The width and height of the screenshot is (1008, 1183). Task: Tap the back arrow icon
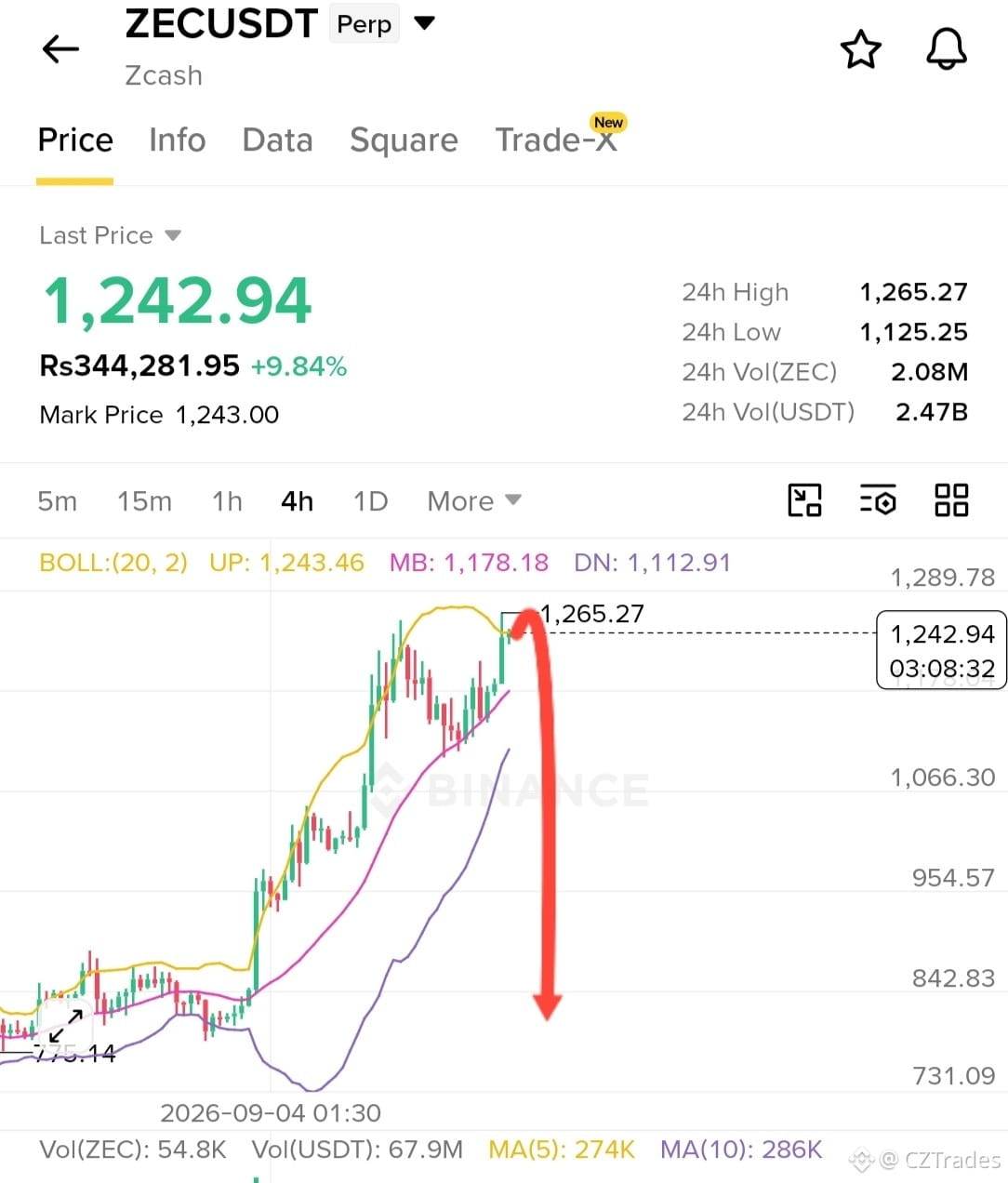click(x=60, y=48)
